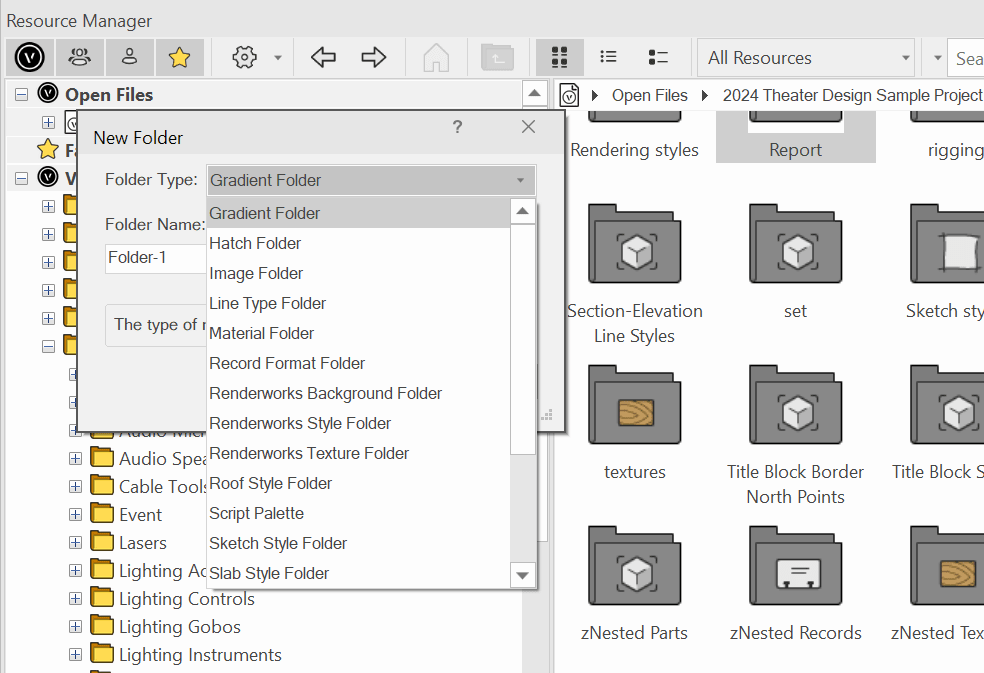Switch to details list view
984x673 pixels.
658,57
